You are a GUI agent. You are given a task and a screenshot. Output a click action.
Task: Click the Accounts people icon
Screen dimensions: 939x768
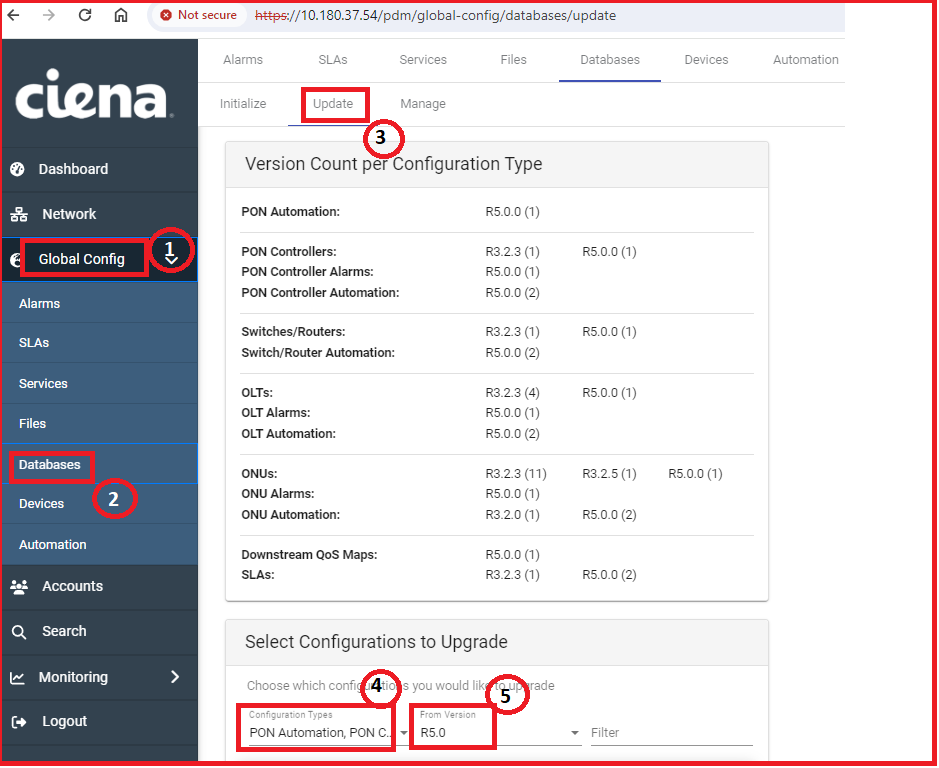point(19,586)
